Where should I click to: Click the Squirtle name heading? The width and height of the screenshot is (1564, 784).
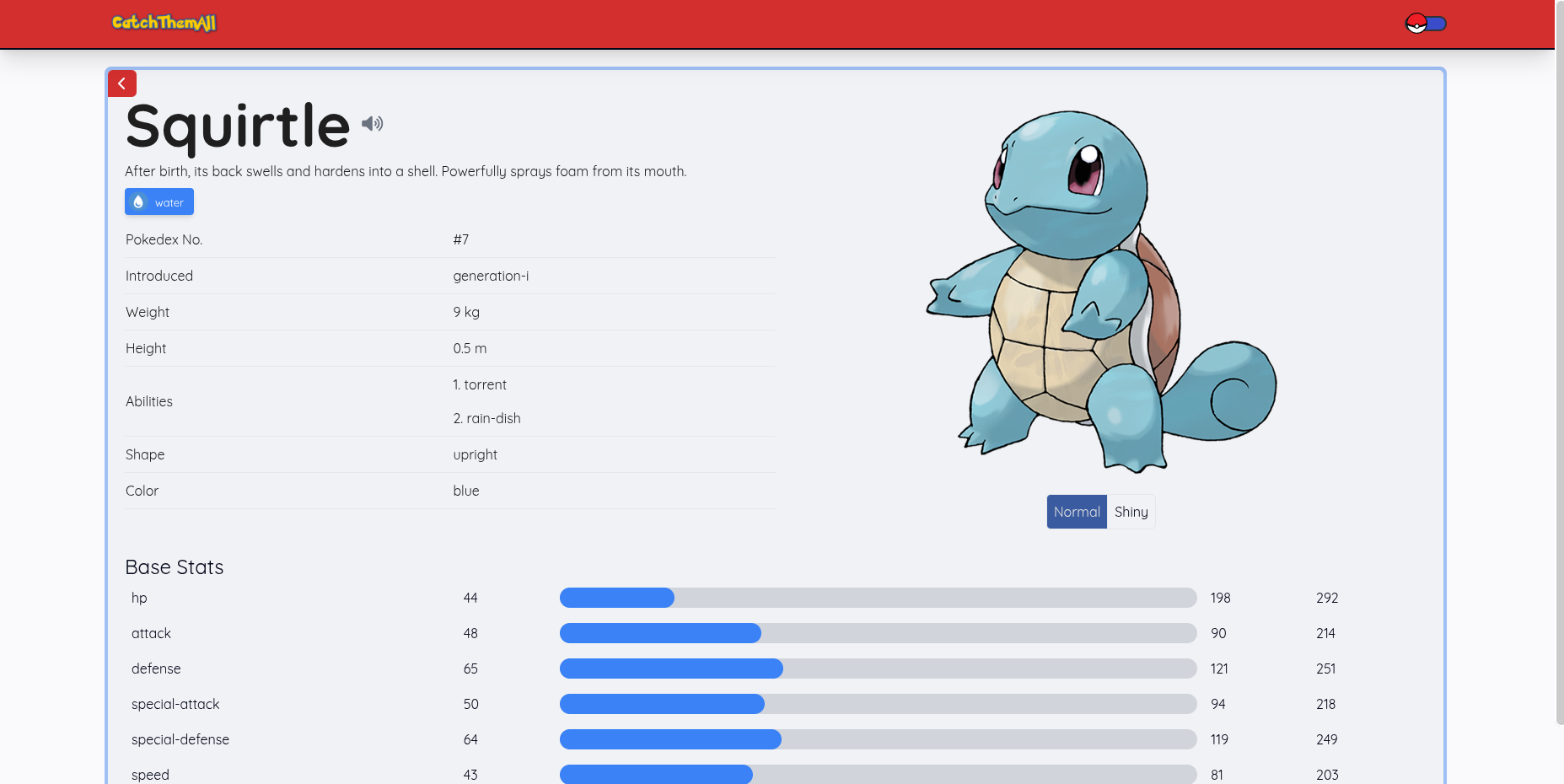pyautogui.click(x=238, y=126)
